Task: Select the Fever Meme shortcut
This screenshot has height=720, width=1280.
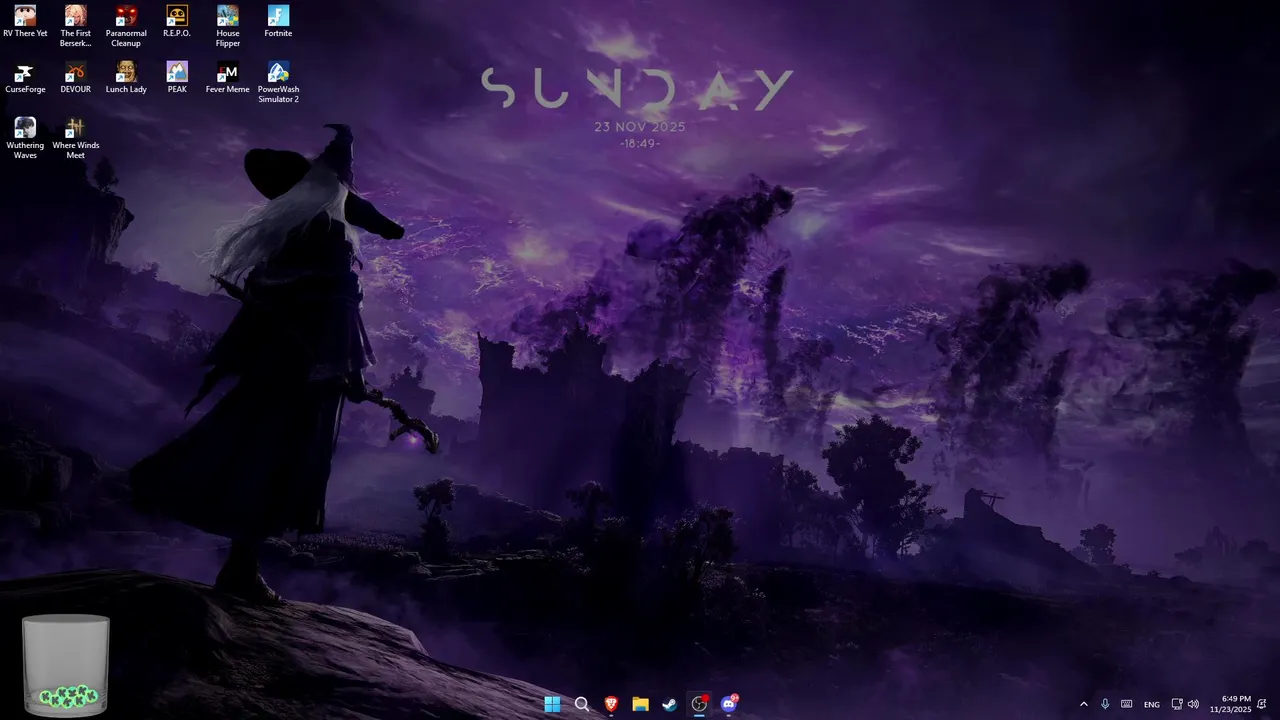Action: click(228, 78)
